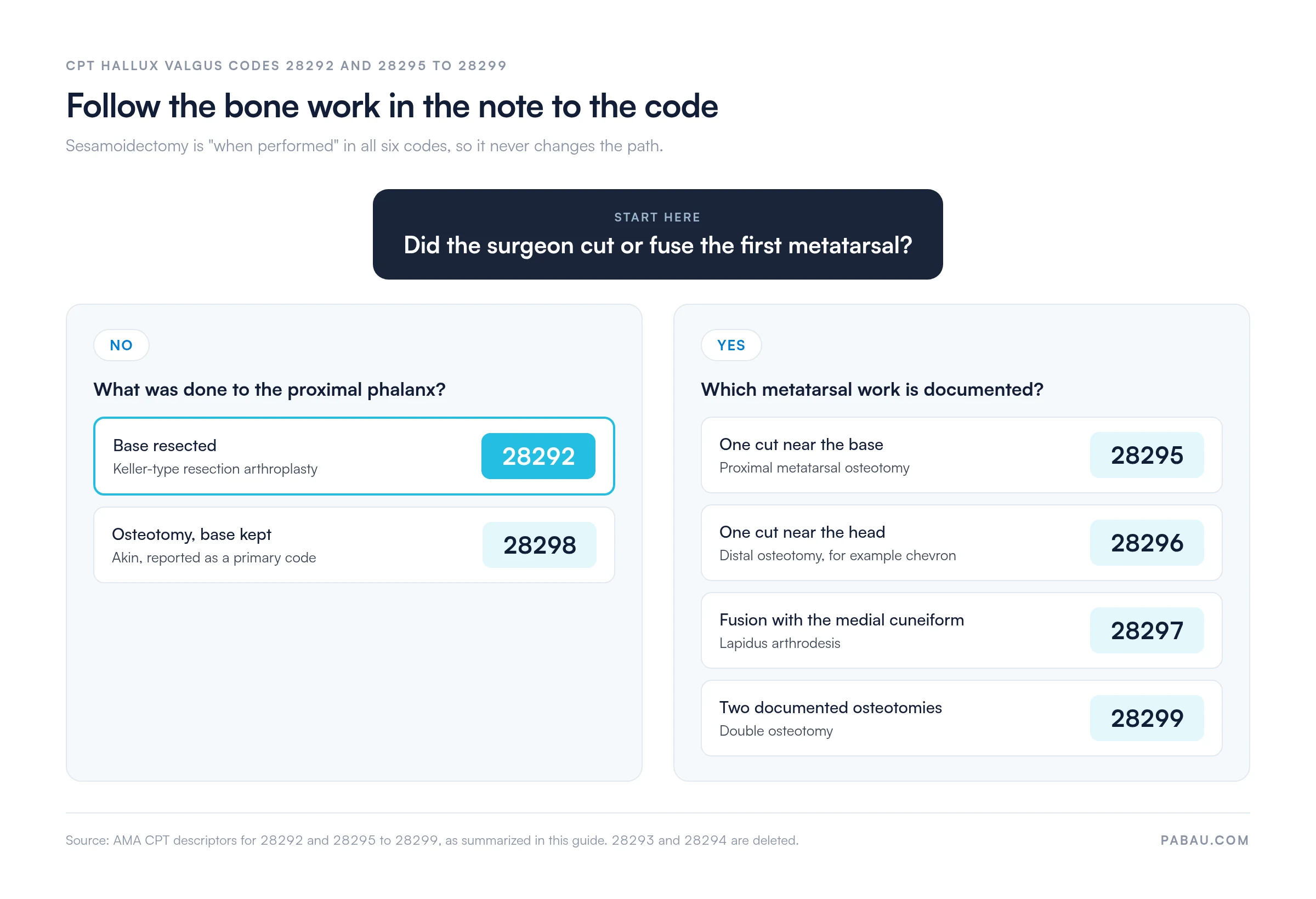Viewport: 1316px width, 899px height.
Task: Choose One cut near the head
Action: click(x=962, y=542)
